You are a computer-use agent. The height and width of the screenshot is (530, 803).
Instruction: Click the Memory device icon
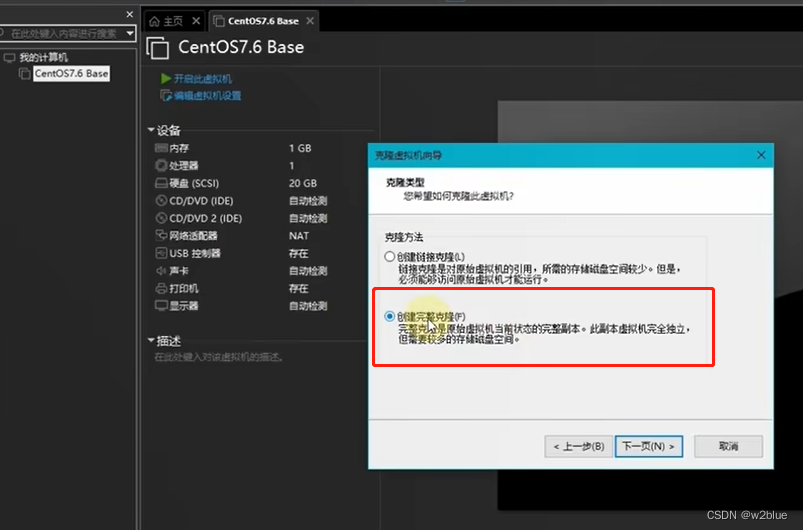pos(161,148)
